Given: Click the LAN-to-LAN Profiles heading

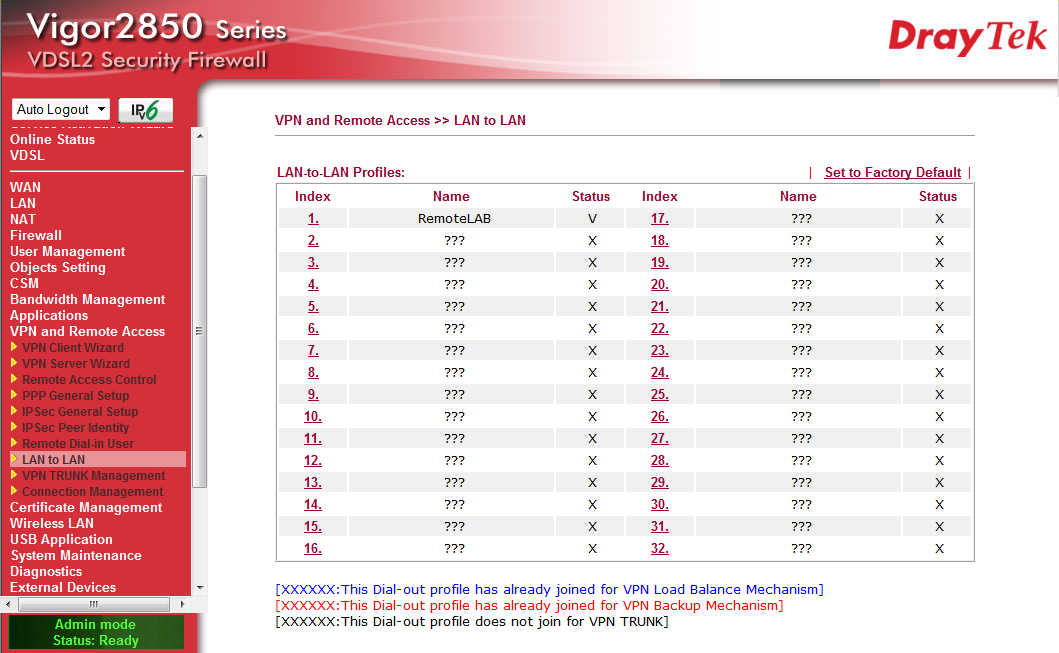Looking at the screenshot, I should [x=340, y=172].
